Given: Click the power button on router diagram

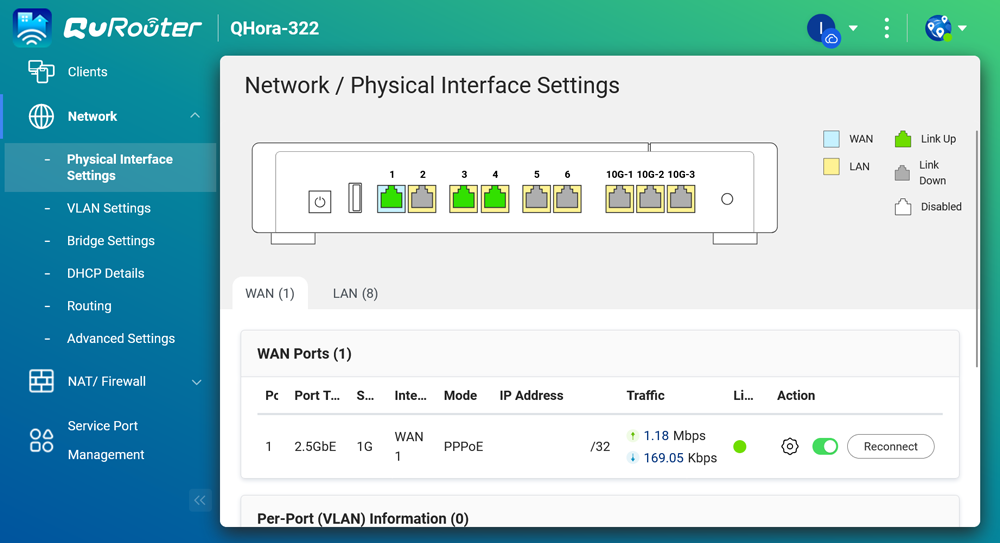Looking at the screenshot, I should click(319, 201).
